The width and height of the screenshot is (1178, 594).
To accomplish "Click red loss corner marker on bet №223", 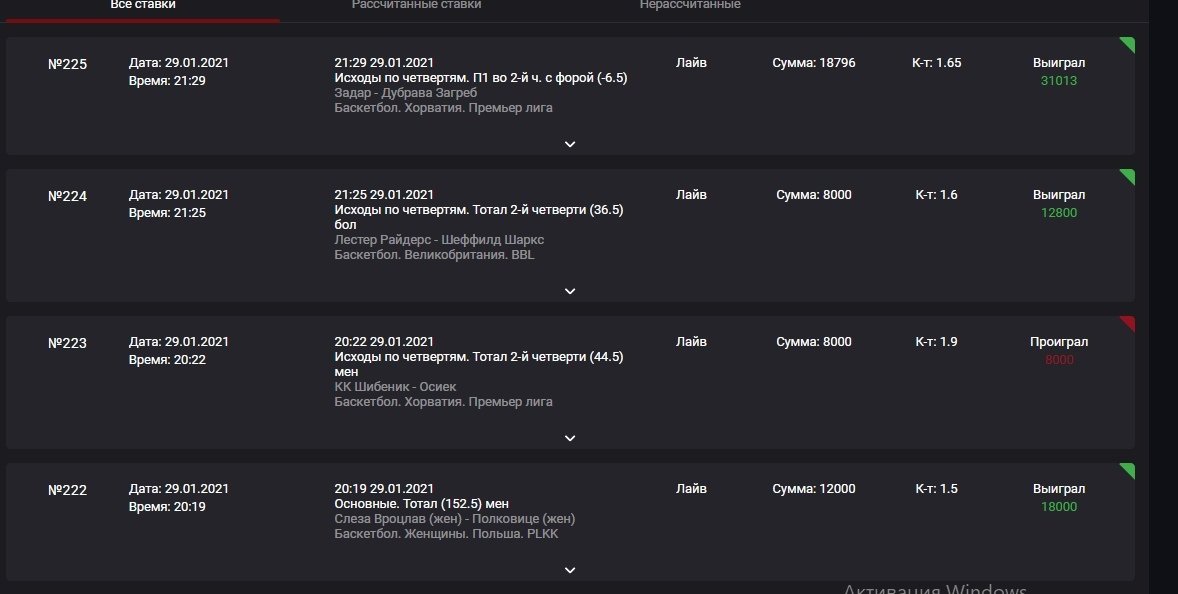I will tap(1128, 322).
